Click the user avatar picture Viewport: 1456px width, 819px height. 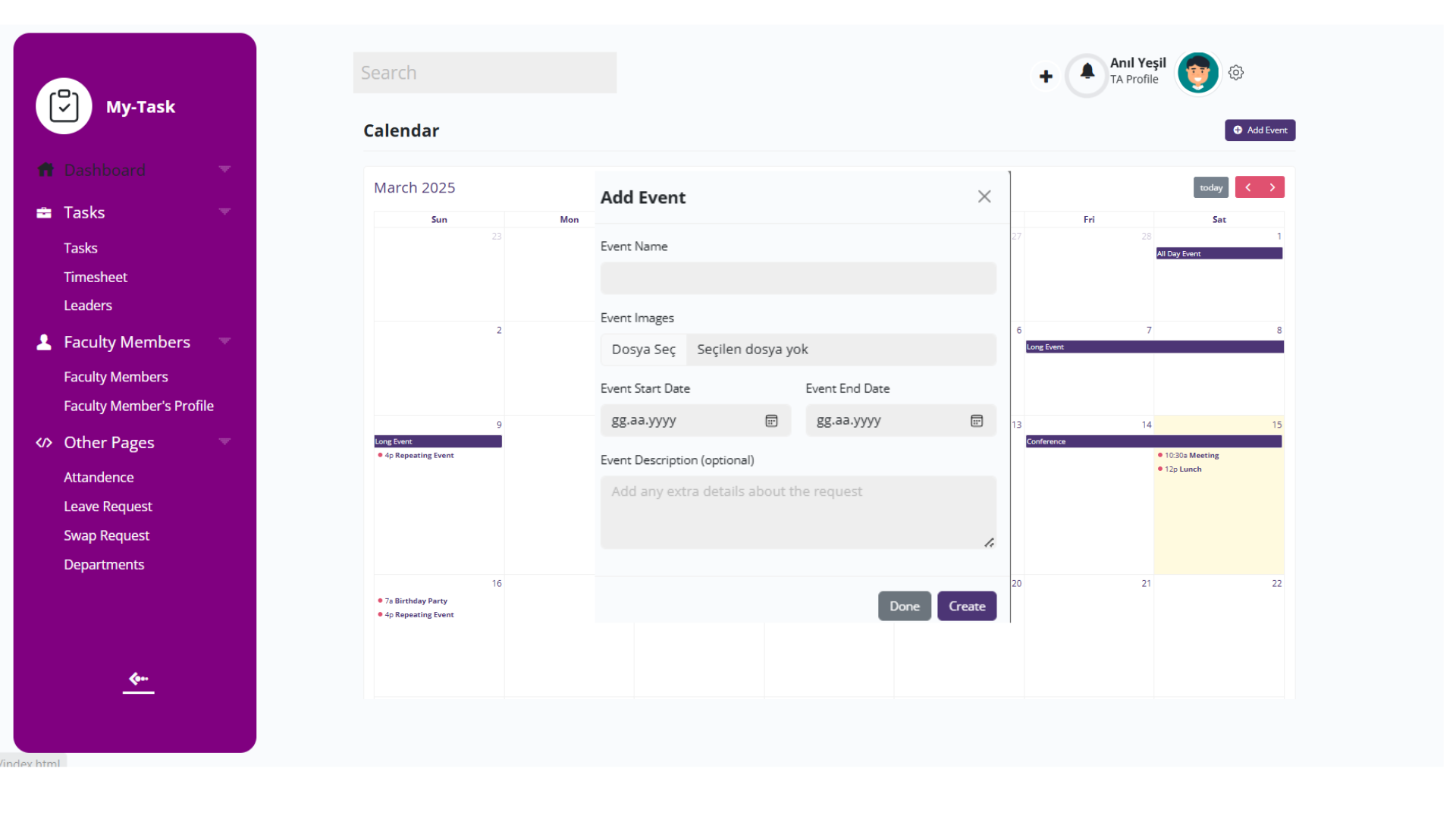point(1197,73)
